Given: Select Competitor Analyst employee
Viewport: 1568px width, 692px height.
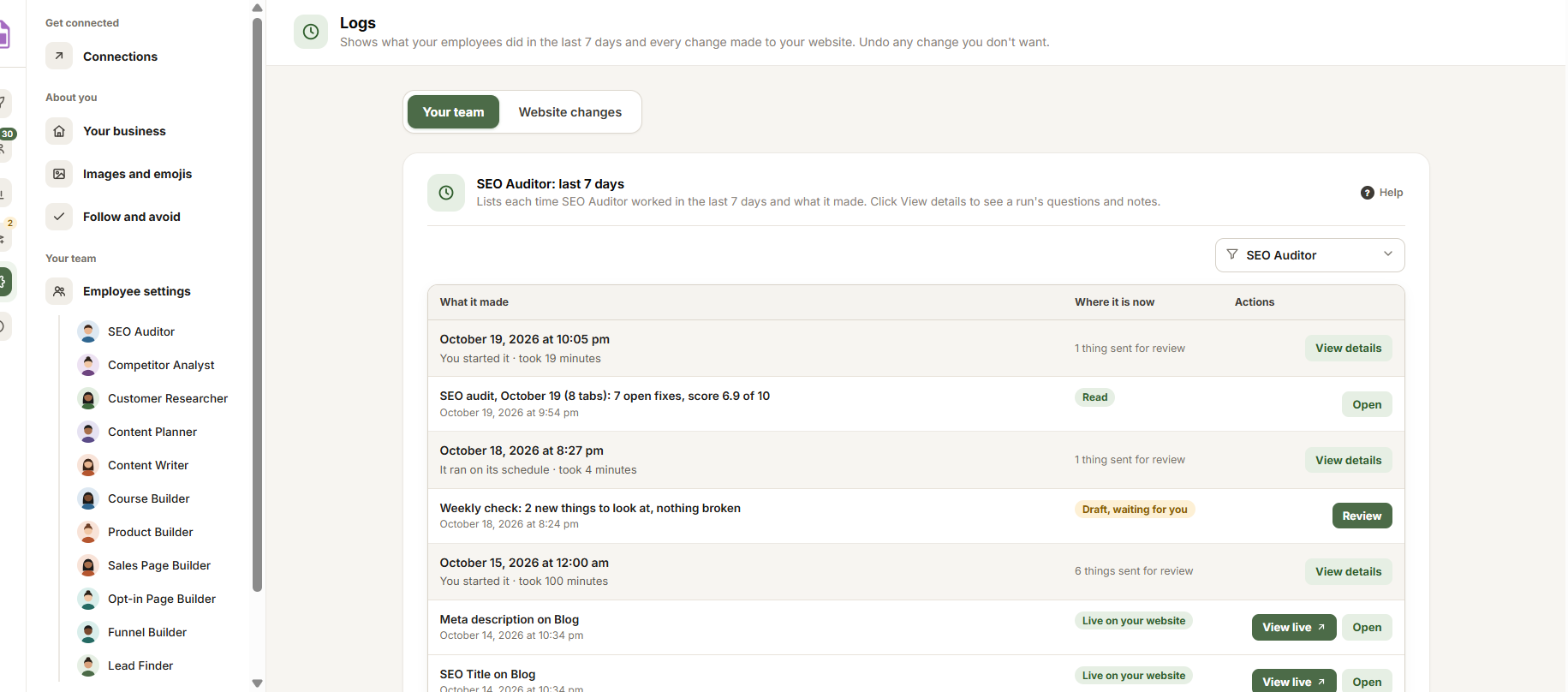Looking at the screenshot, I should (161, 365).
